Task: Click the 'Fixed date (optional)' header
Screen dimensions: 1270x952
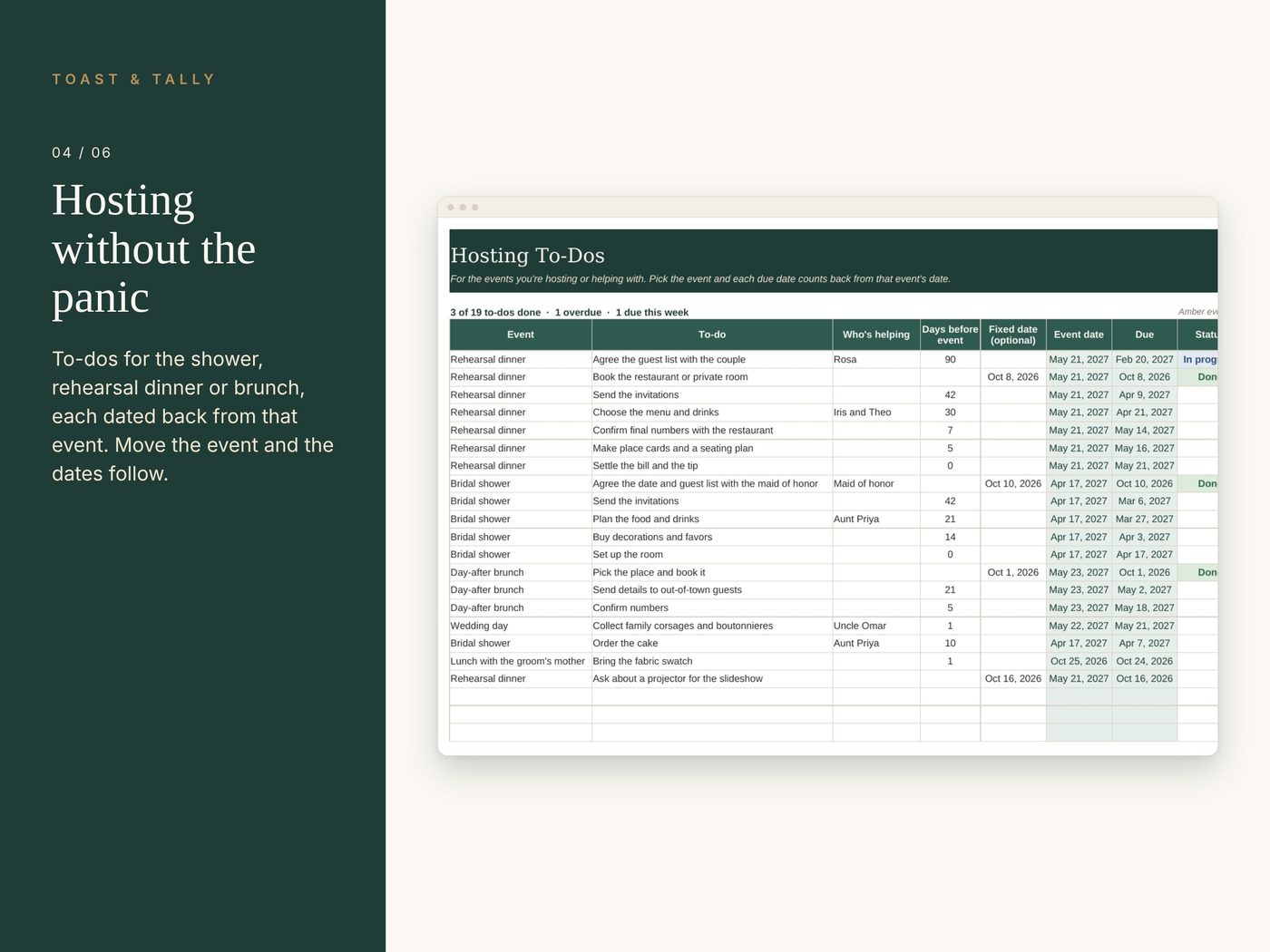Action: coord(1013,335)
